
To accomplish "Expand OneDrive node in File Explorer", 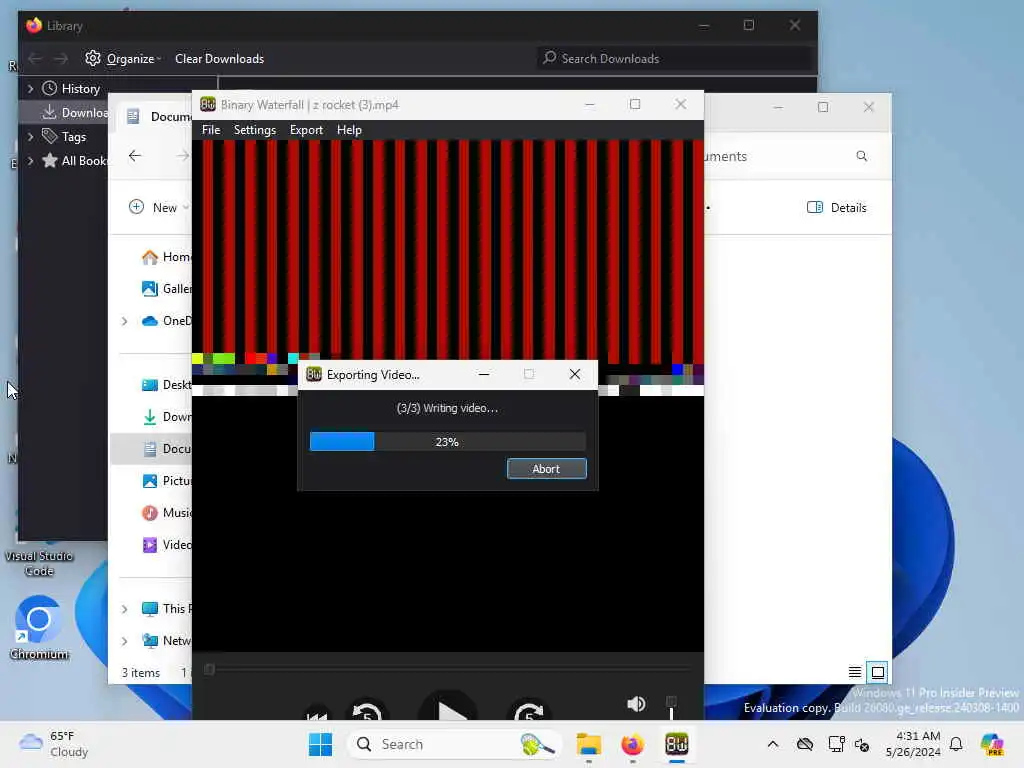I will (x=124, y=321).
